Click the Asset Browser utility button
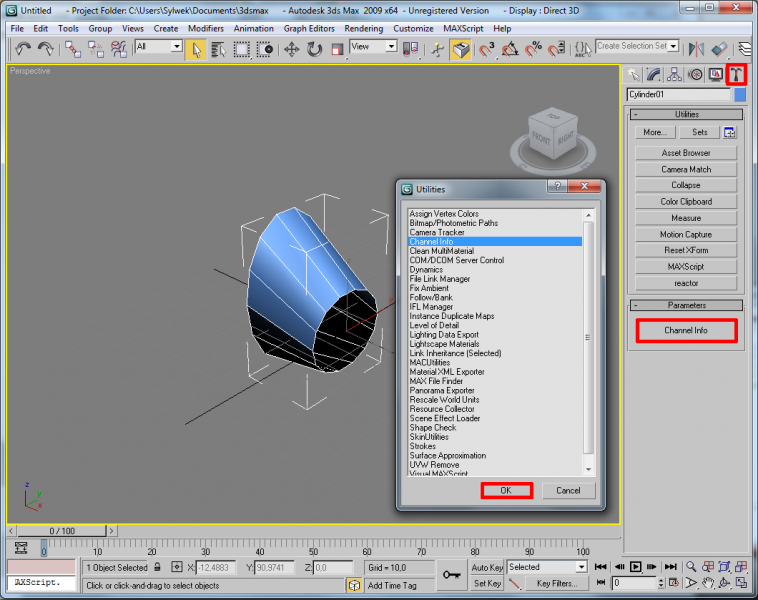 tap(686, 153)
